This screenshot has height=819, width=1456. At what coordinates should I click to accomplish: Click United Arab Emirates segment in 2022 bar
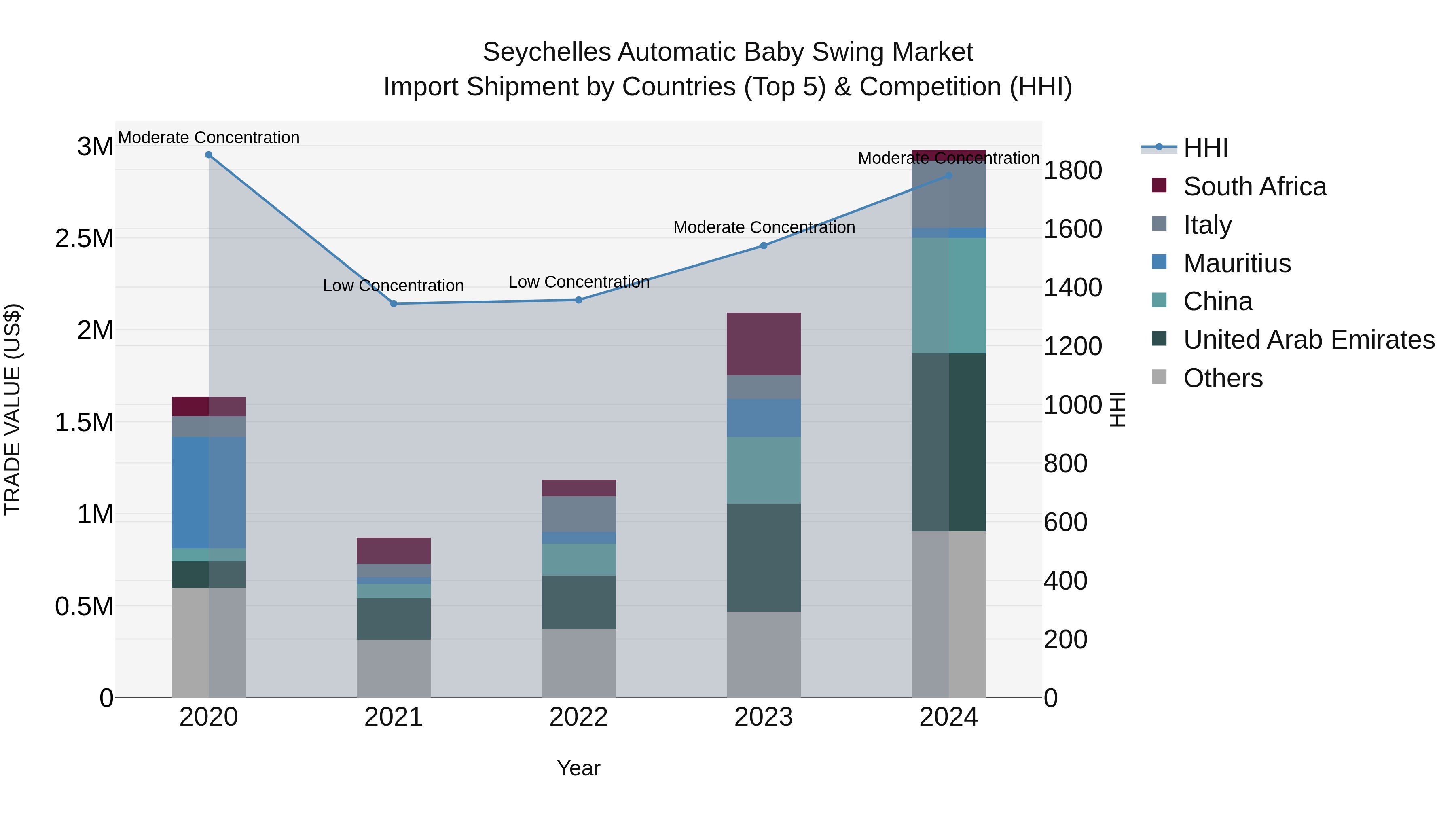point(579,603)
